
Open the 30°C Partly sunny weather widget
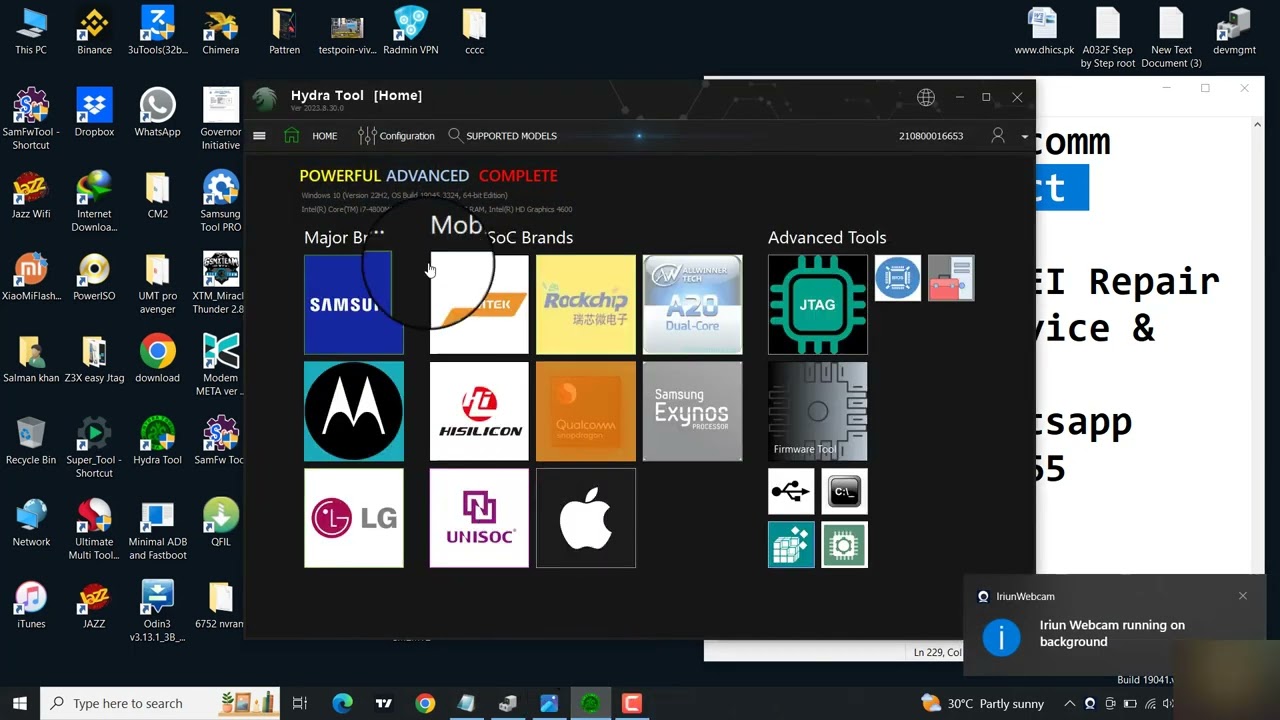(x=983, y=703)
